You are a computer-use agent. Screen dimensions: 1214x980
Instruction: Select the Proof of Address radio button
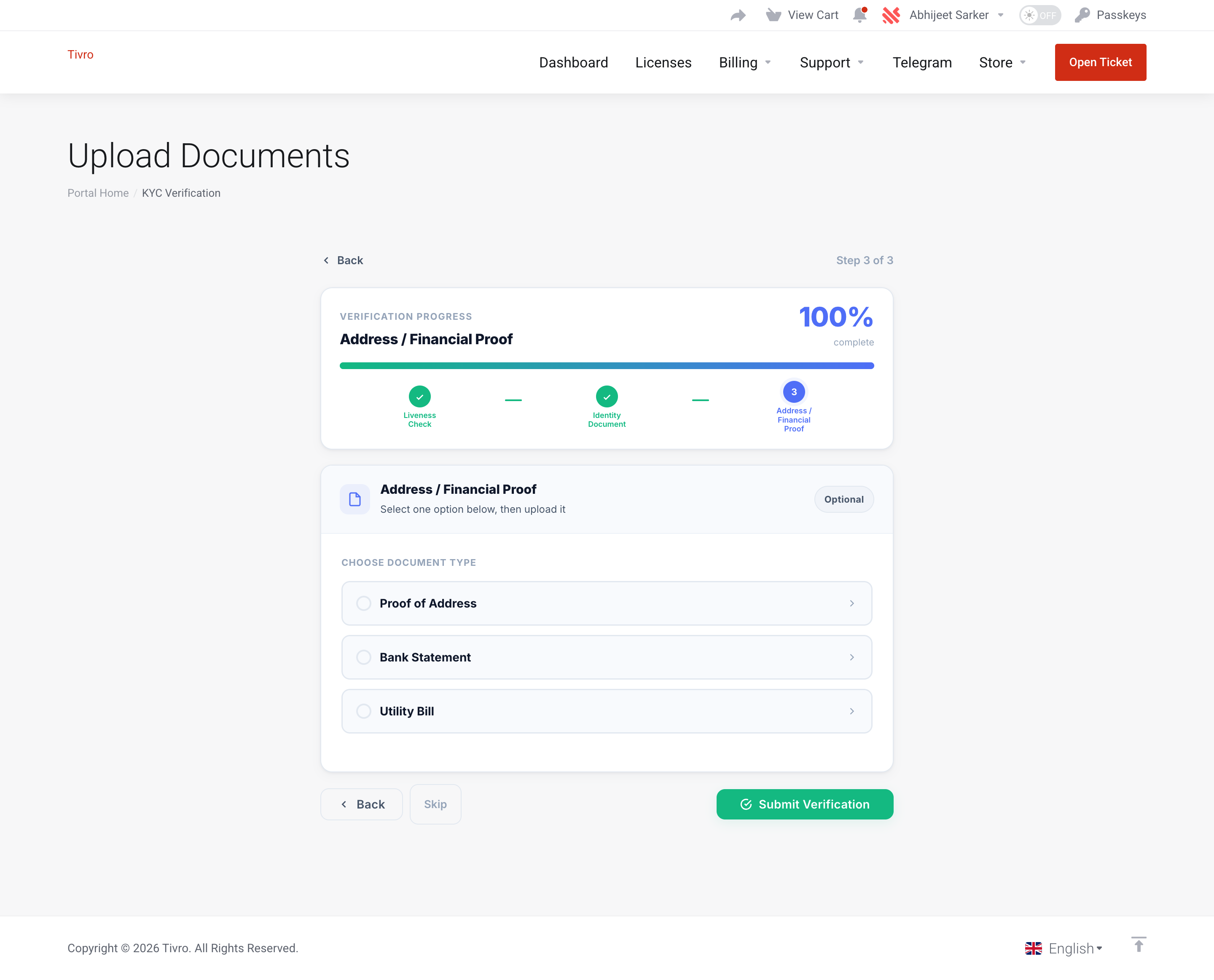point(364,603)
